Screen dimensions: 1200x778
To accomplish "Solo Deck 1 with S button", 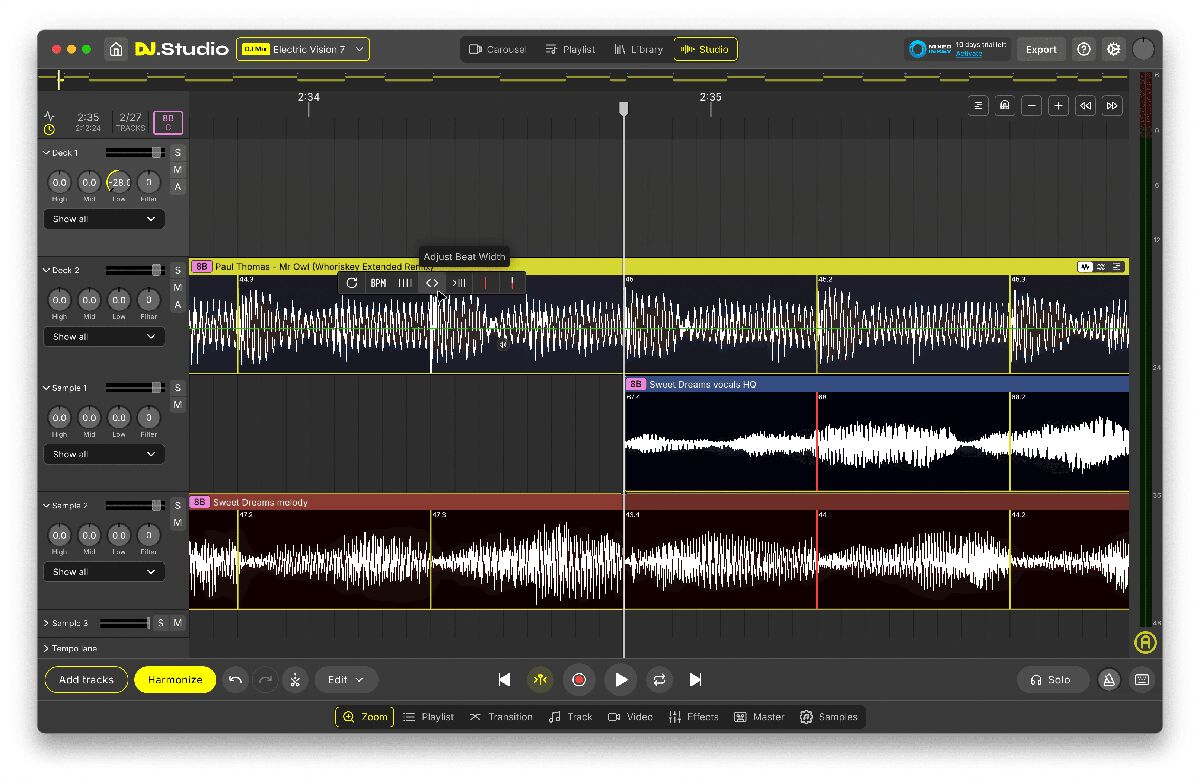I will point(177,152).
